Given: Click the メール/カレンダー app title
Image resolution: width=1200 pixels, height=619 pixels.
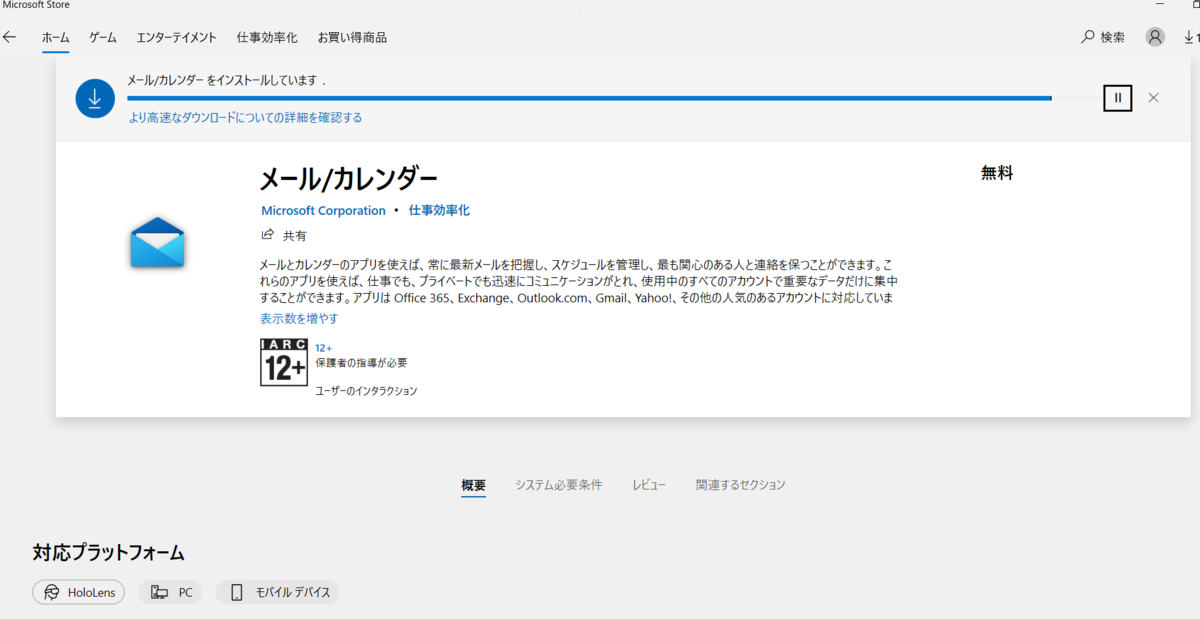Looking at the screenshot, I should pos(348,179).
